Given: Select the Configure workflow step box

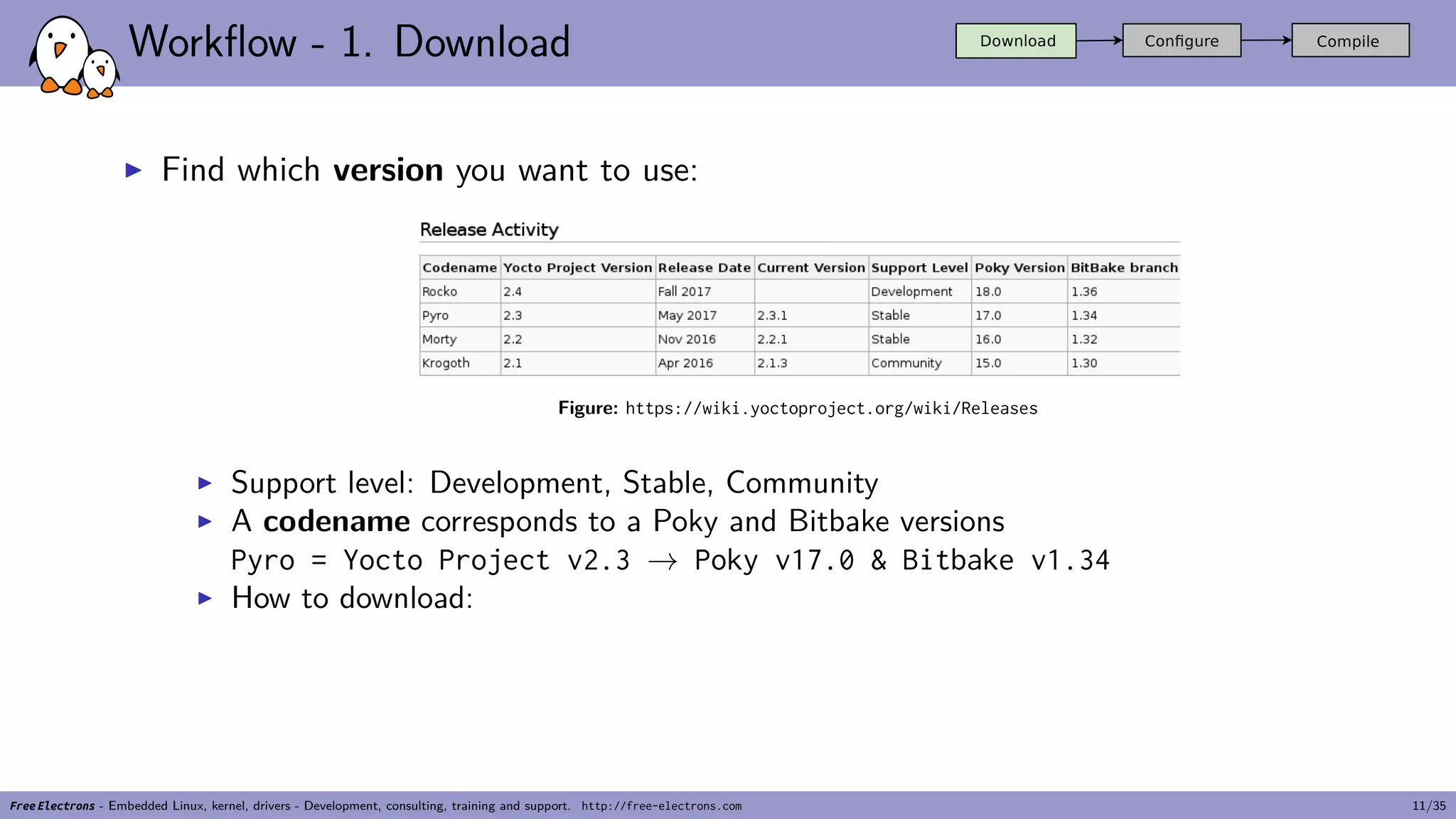Looking at the screenshot, I should (x=1182, y=41).
